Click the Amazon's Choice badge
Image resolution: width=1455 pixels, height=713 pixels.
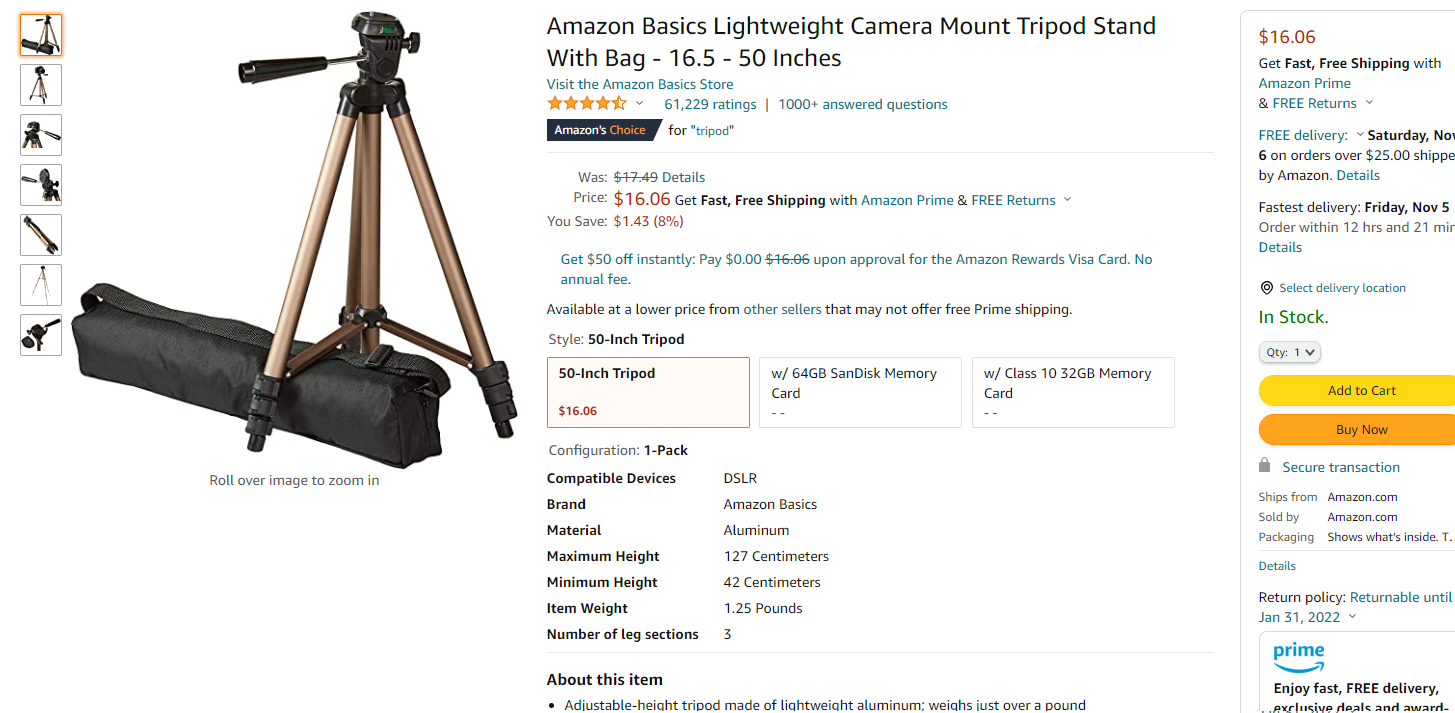click(x=604, y=130)
